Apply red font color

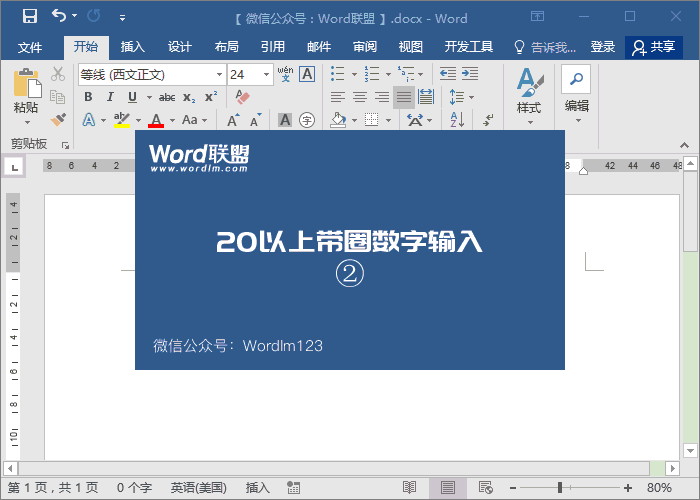coord(156,120)
